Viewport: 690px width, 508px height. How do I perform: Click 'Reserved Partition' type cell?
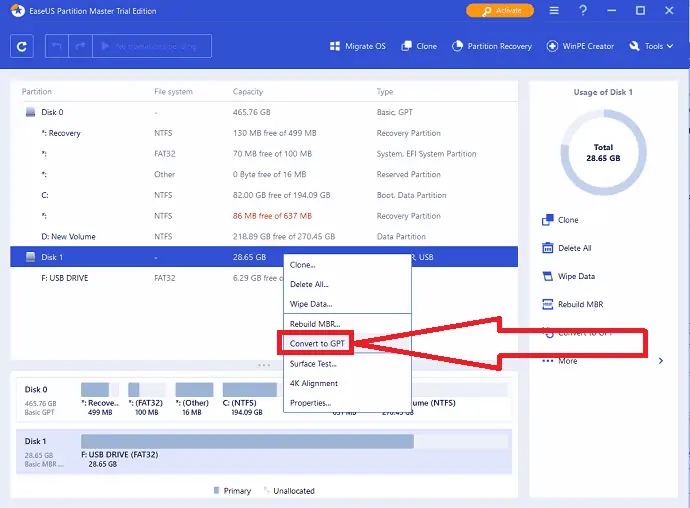pos(408,174)
